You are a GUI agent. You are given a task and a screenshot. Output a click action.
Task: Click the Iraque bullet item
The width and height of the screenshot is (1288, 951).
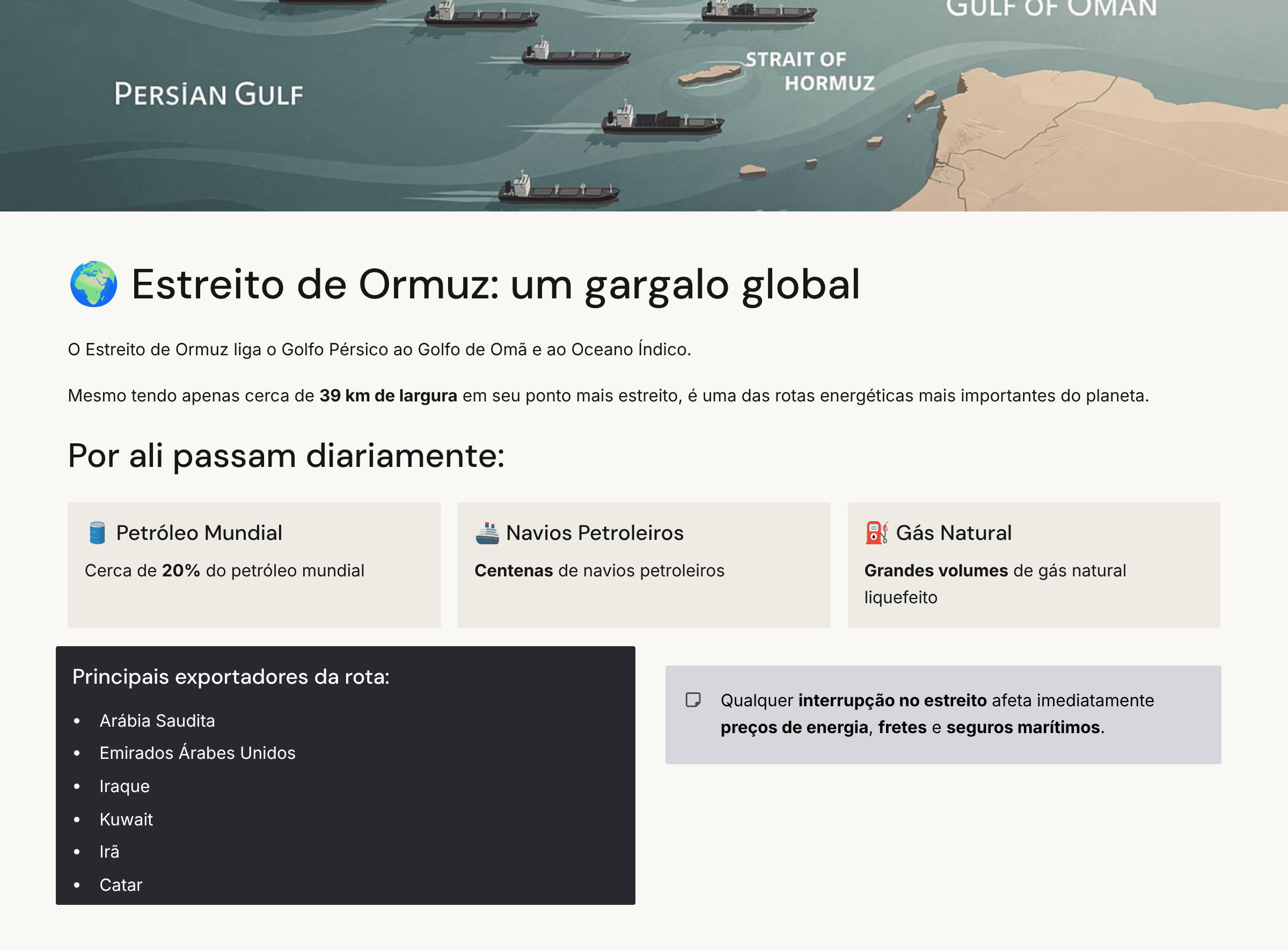pos(125,786)
